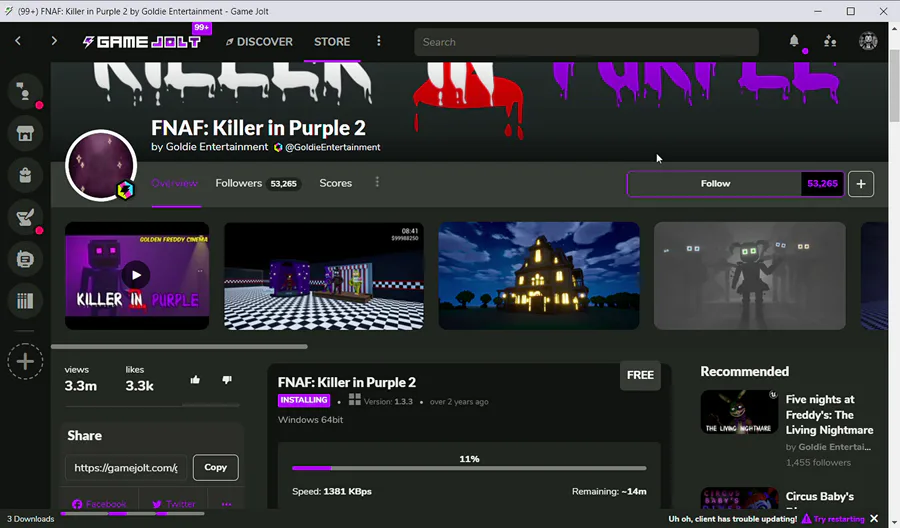Open more share options dots
This screenshot has width=900, height=528.
[x=226, y=504]
